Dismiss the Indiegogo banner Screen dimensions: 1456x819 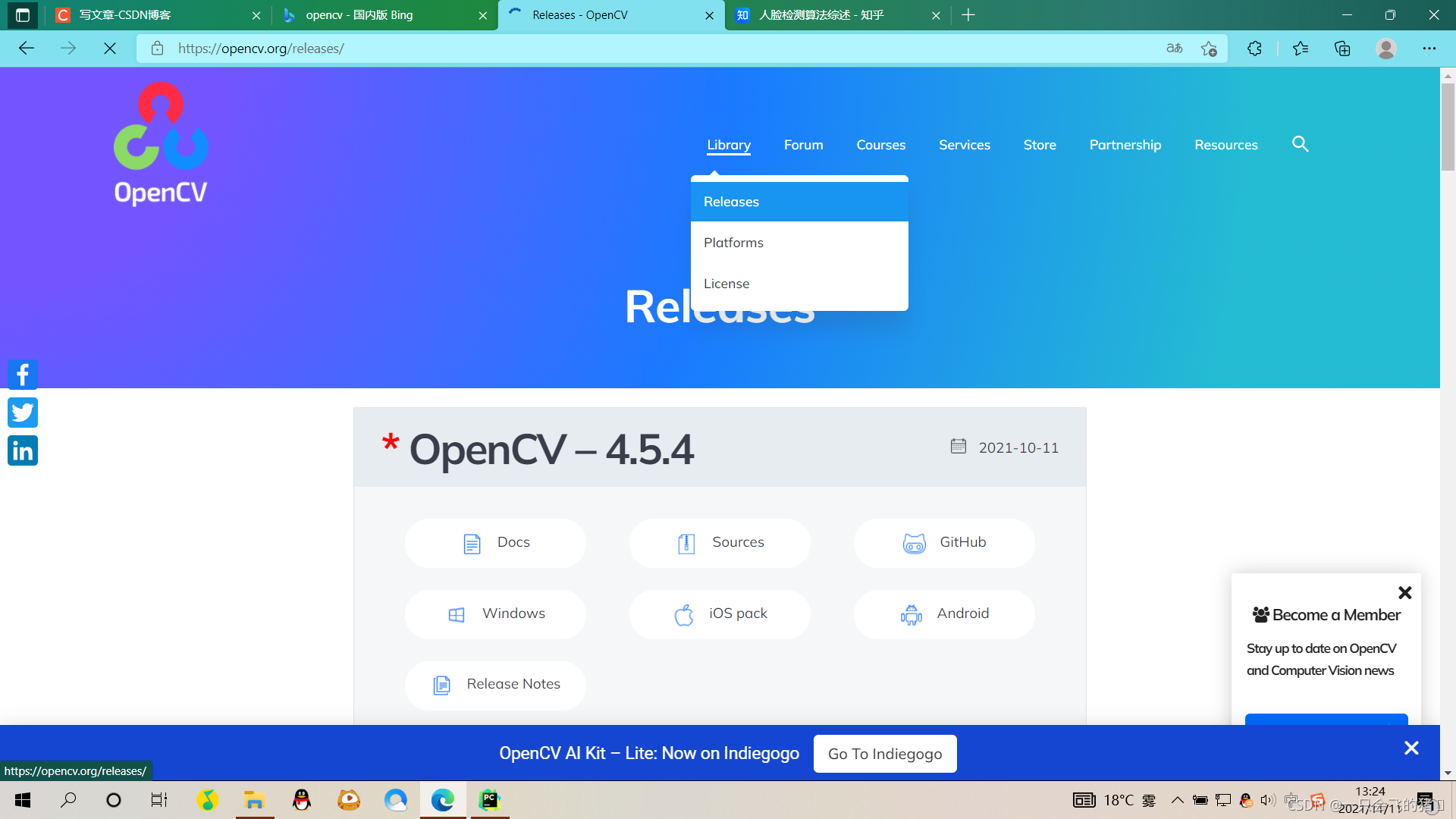1411,748
